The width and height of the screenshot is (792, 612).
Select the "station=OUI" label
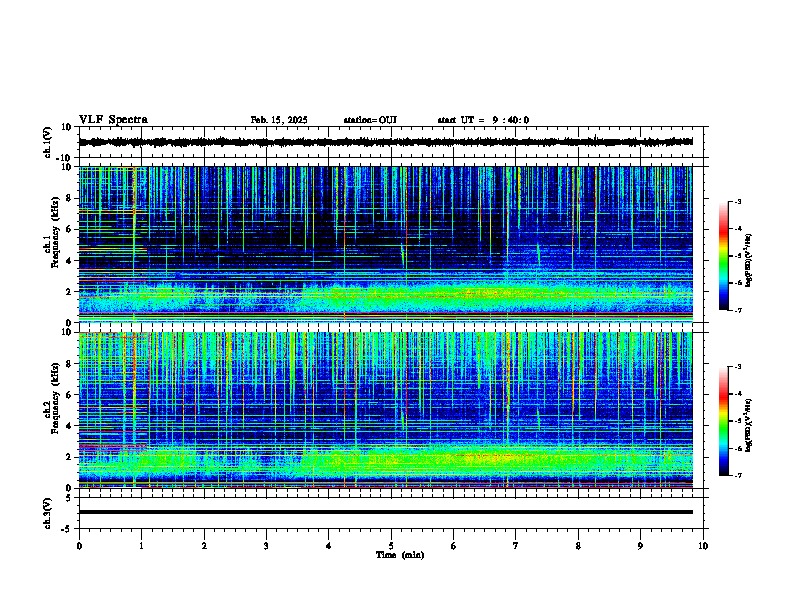[370, 120]
